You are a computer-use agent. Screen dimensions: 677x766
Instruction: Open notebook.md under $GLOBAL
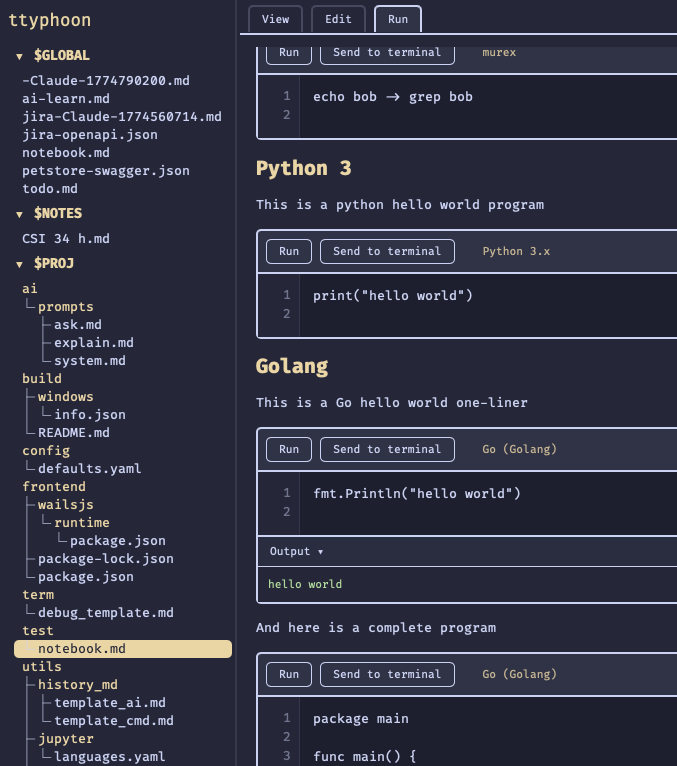click(66, 153)
